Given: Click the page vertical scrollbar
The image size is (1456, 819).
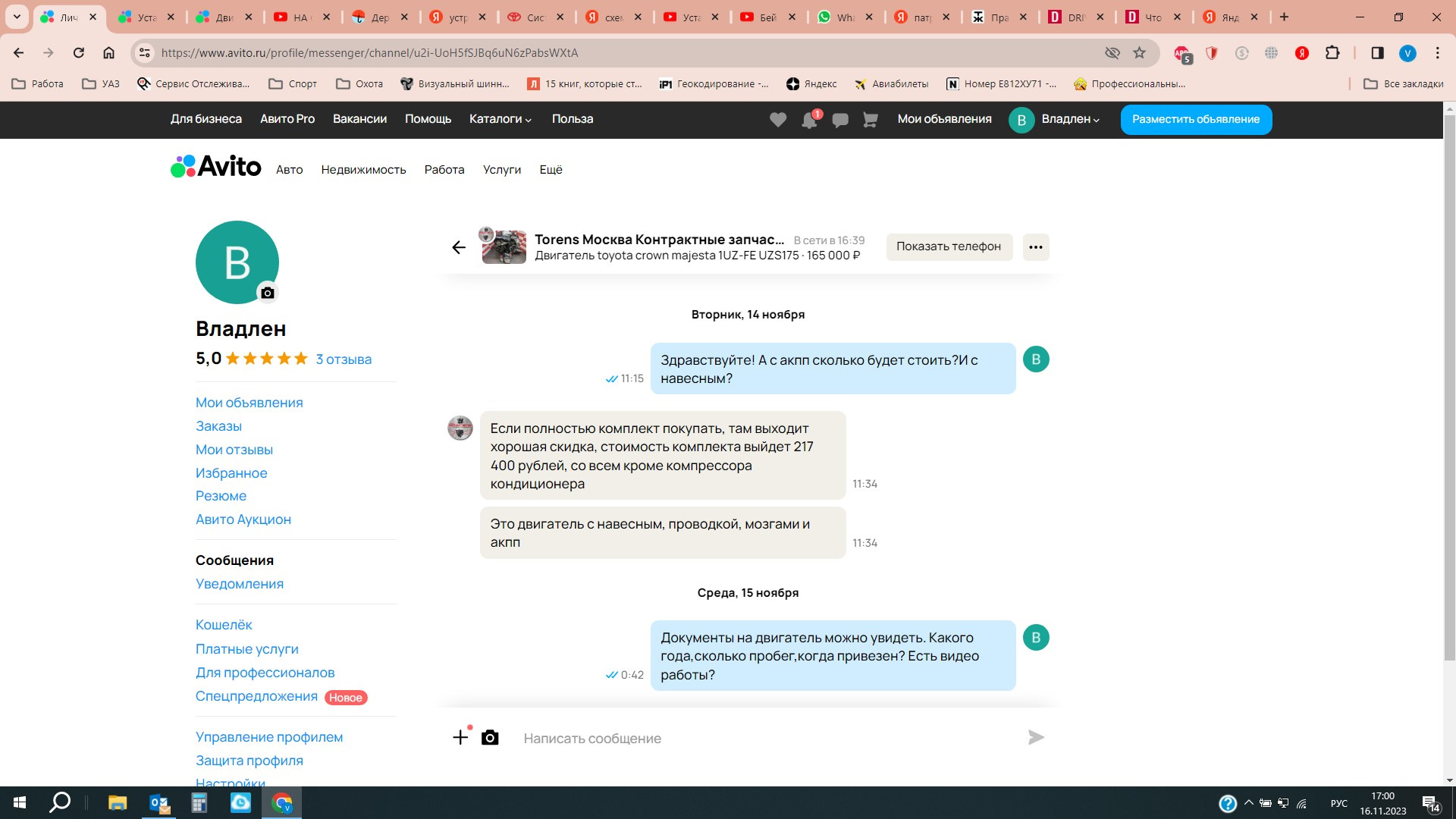Looking at the screenshot, I should click(x=1449, y=379).
